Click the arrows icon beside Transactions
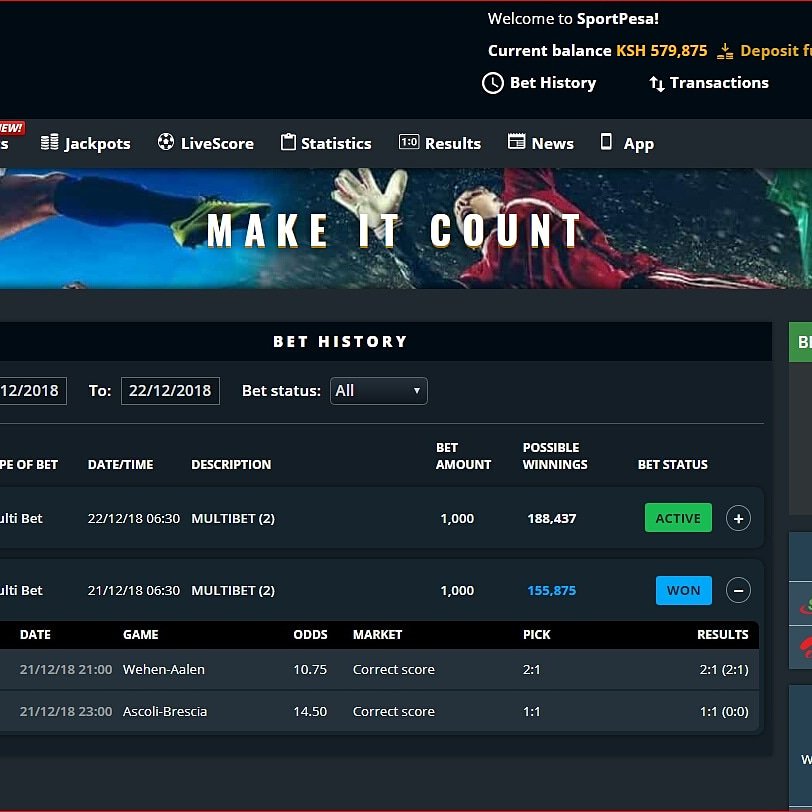The image size is (812, 812). pyautogui.click(x=657, y=83)
